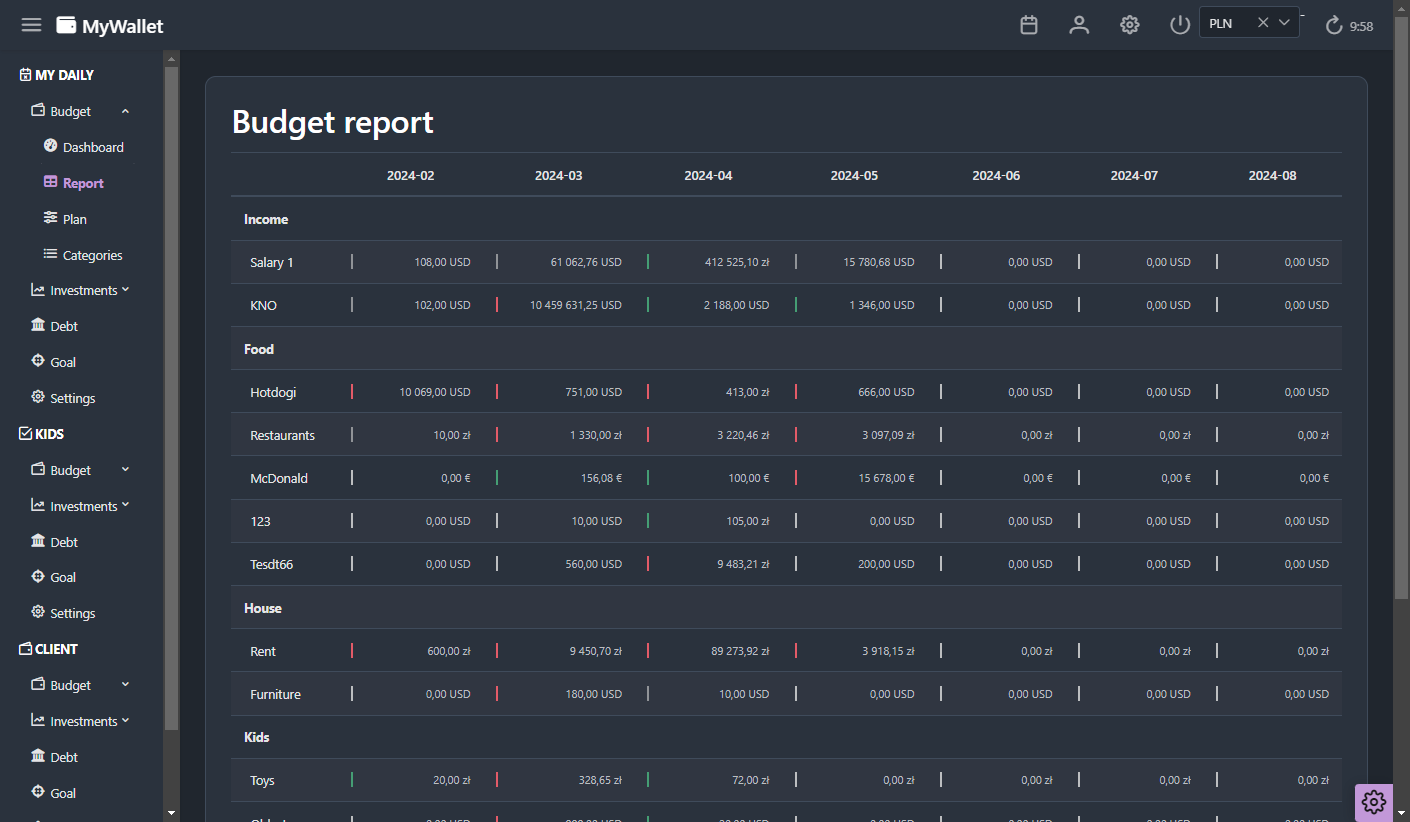
Task: Click the Plan sliders icon
Action: [51, 218]
